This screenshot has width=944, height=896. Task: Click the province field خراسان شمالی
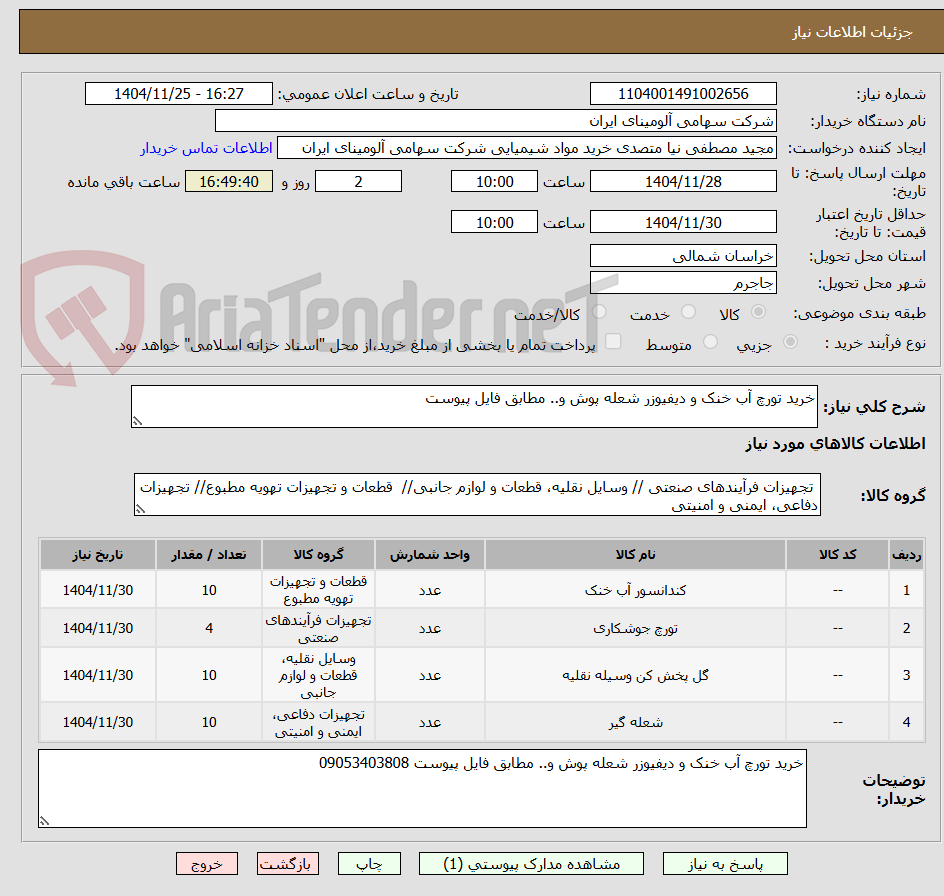(683, 256)
